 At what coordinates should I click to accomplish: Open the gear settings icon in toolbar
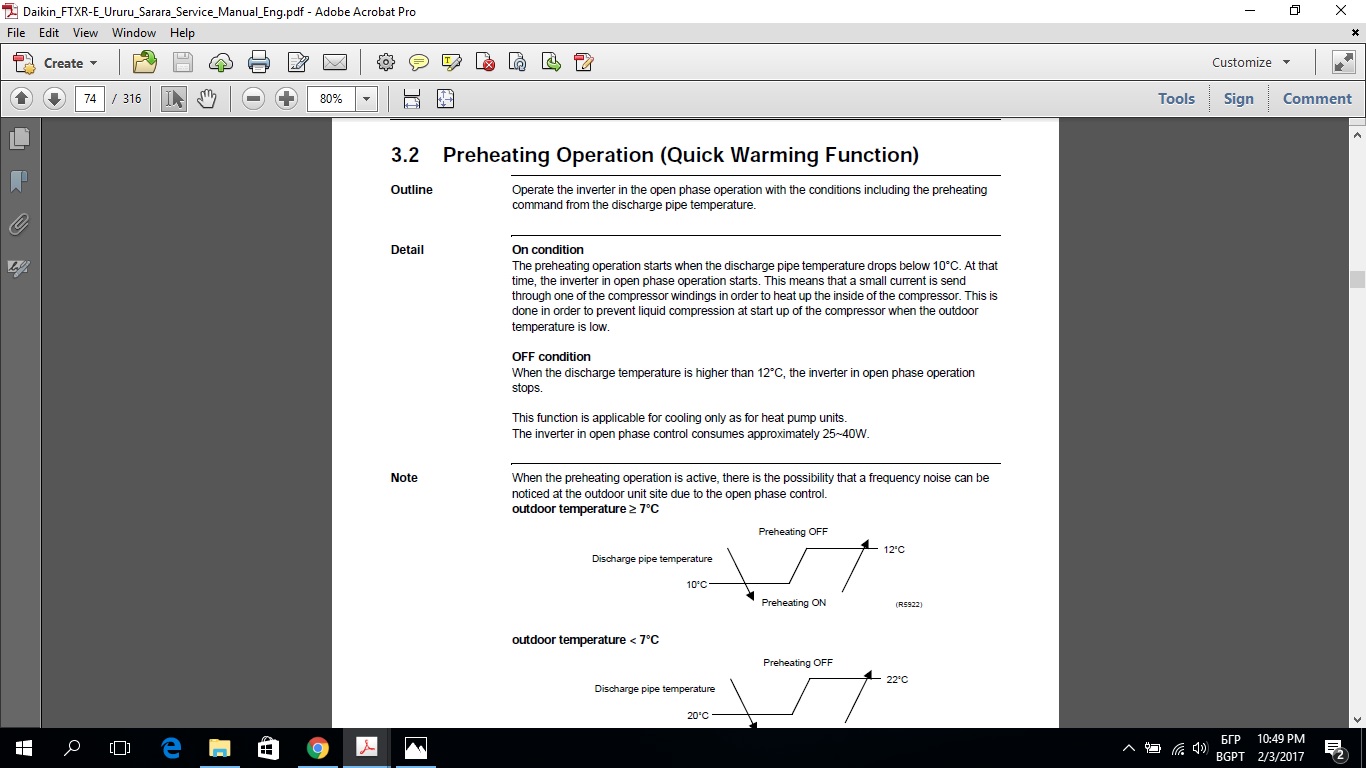(386, 62)
